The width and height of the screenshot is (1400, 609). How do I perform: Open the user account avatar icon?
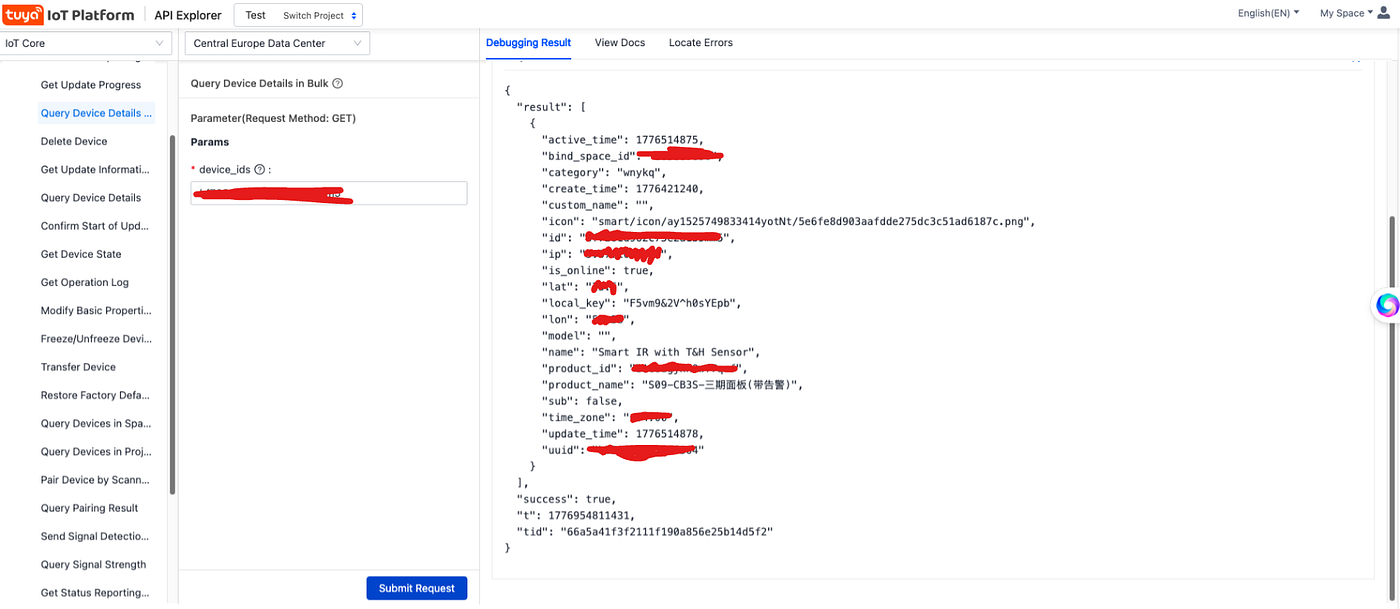click(x=1384, y=13)
